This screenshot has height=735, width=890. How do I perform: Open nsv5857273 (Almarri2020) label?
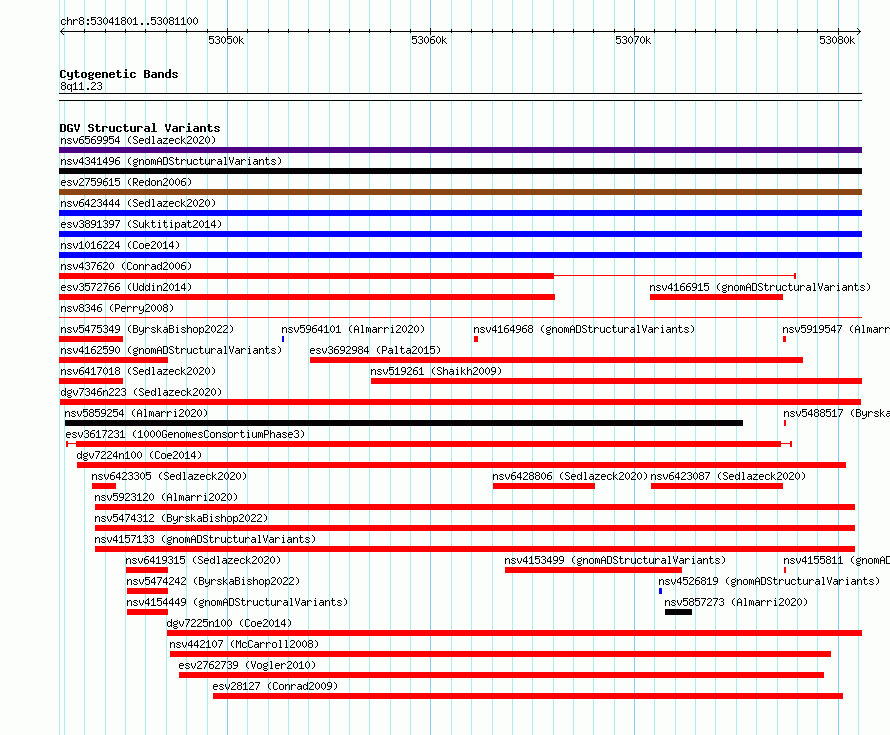[736, 602]
